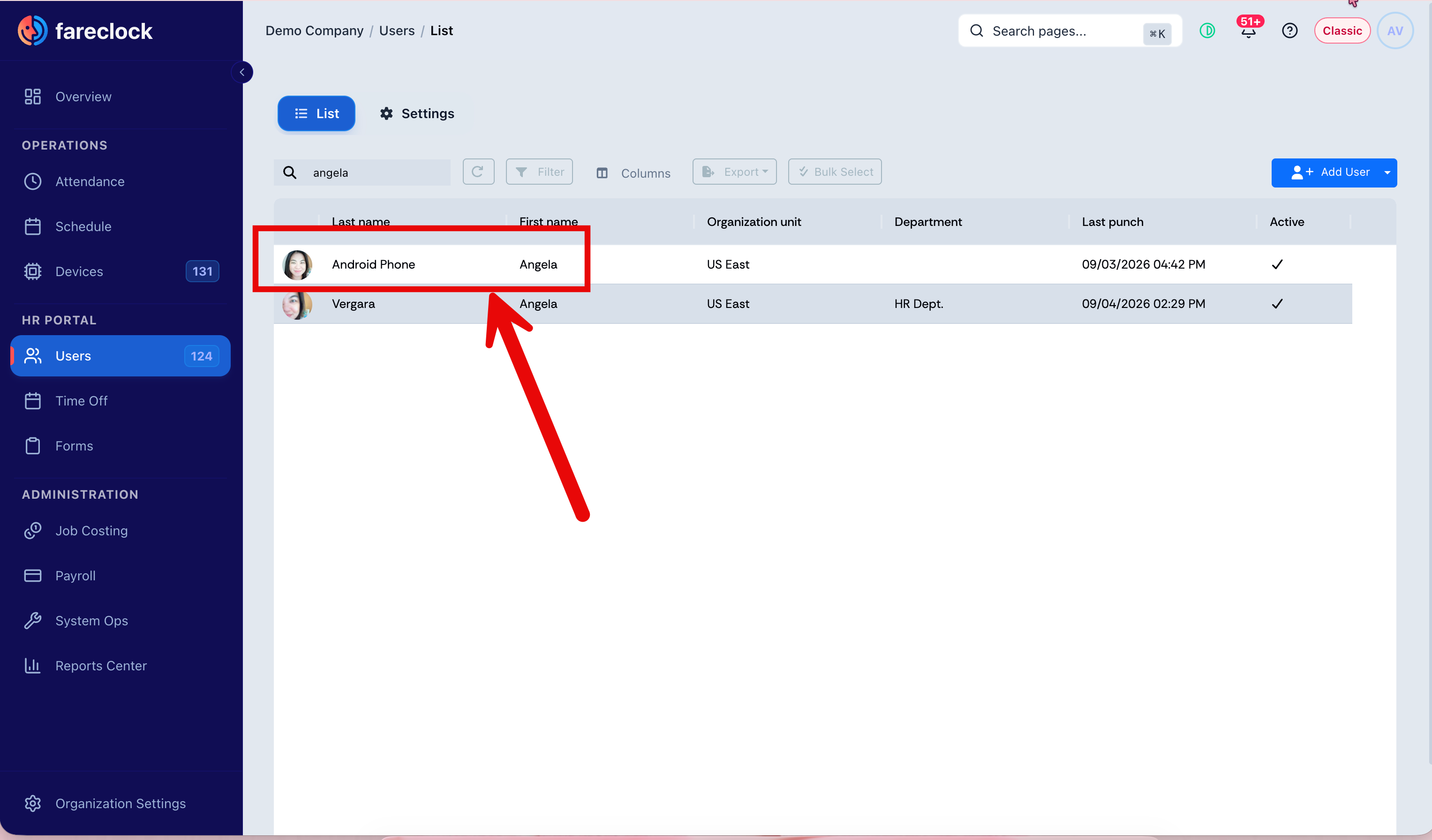Open the Export dropdown
The image size is (1432, 840).
[734, 172]
